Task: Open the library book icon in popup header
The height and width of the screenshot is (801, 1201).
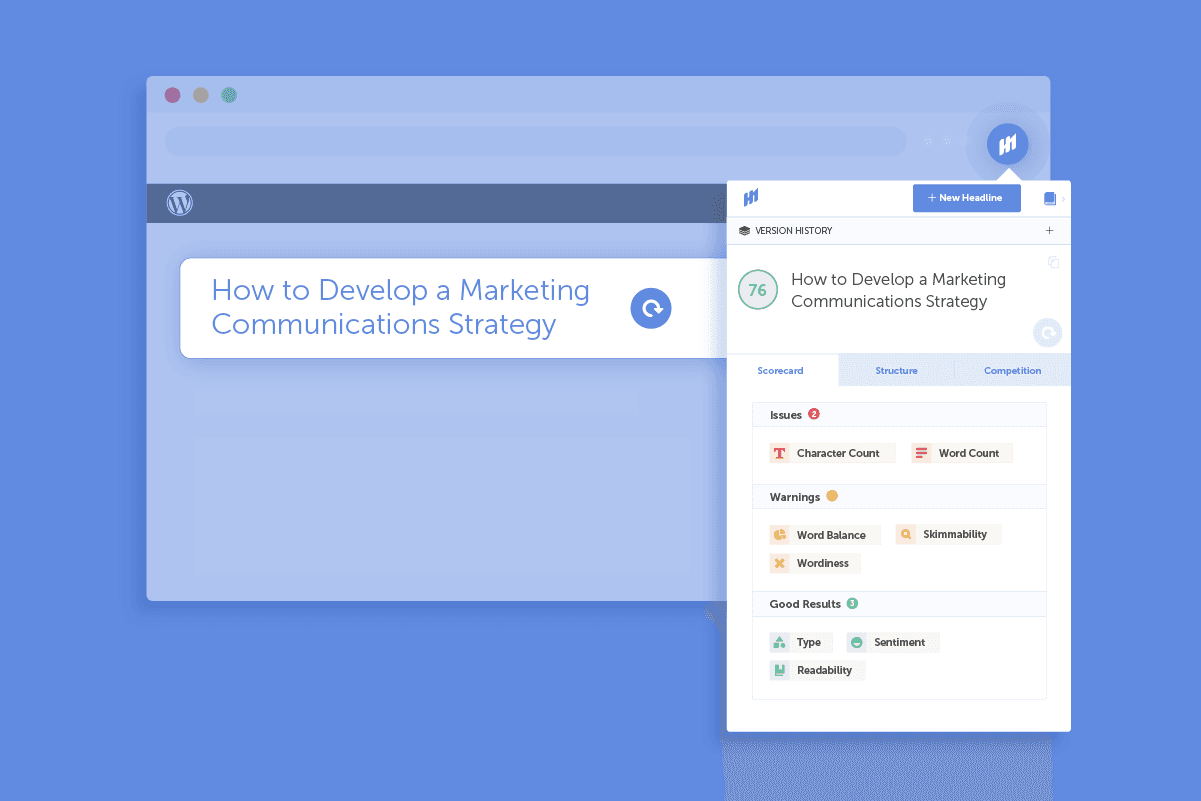Action: tap(1050, 199)
